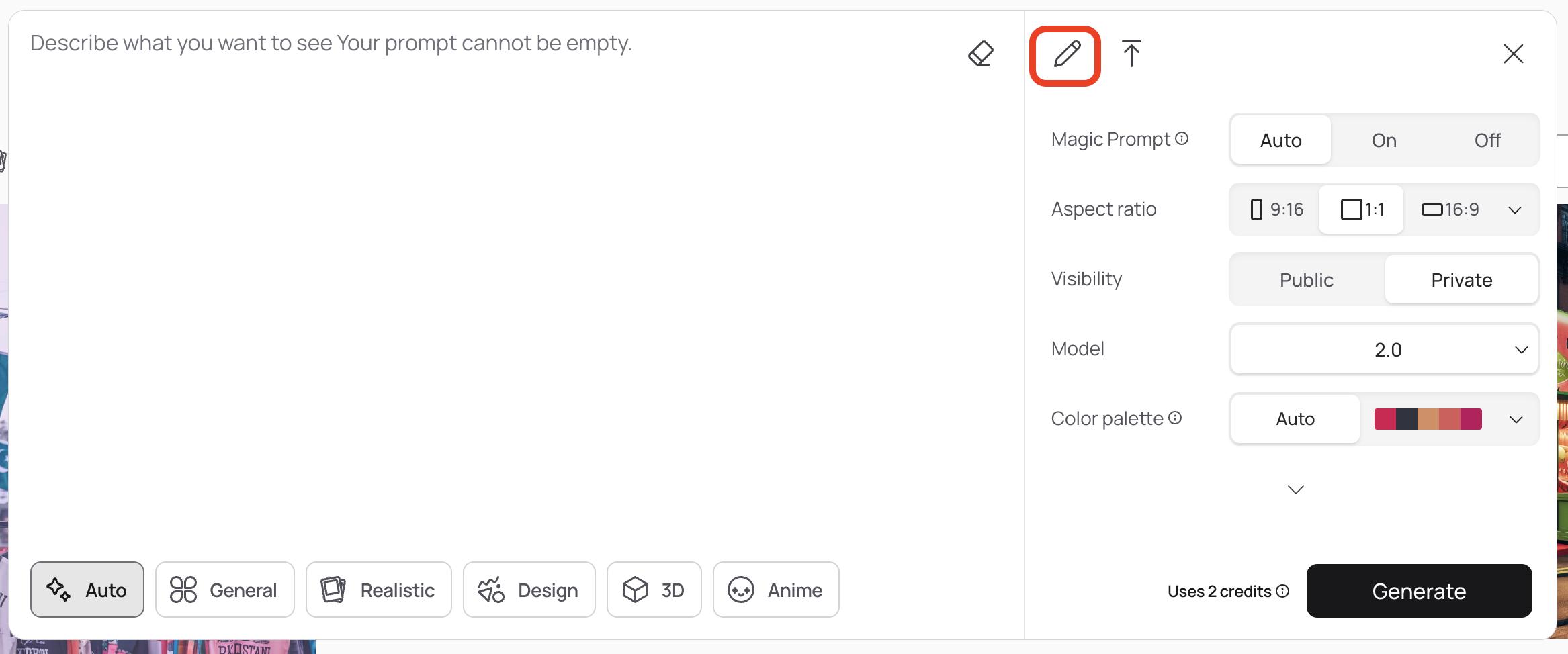Show Color palette info tooltip icon
Screen dimensions: 1568x654
(x=1175, y=418)
